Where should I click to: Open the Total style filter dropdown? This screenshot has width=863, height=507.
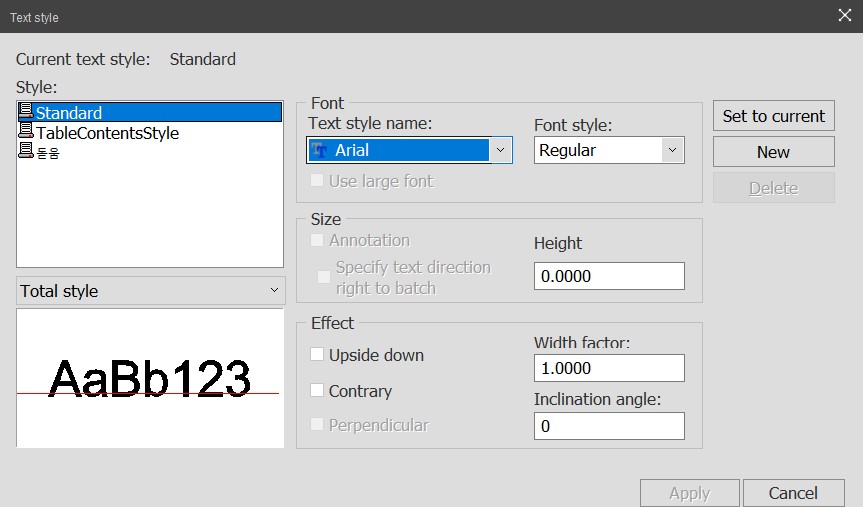click(x=150, y=290)
